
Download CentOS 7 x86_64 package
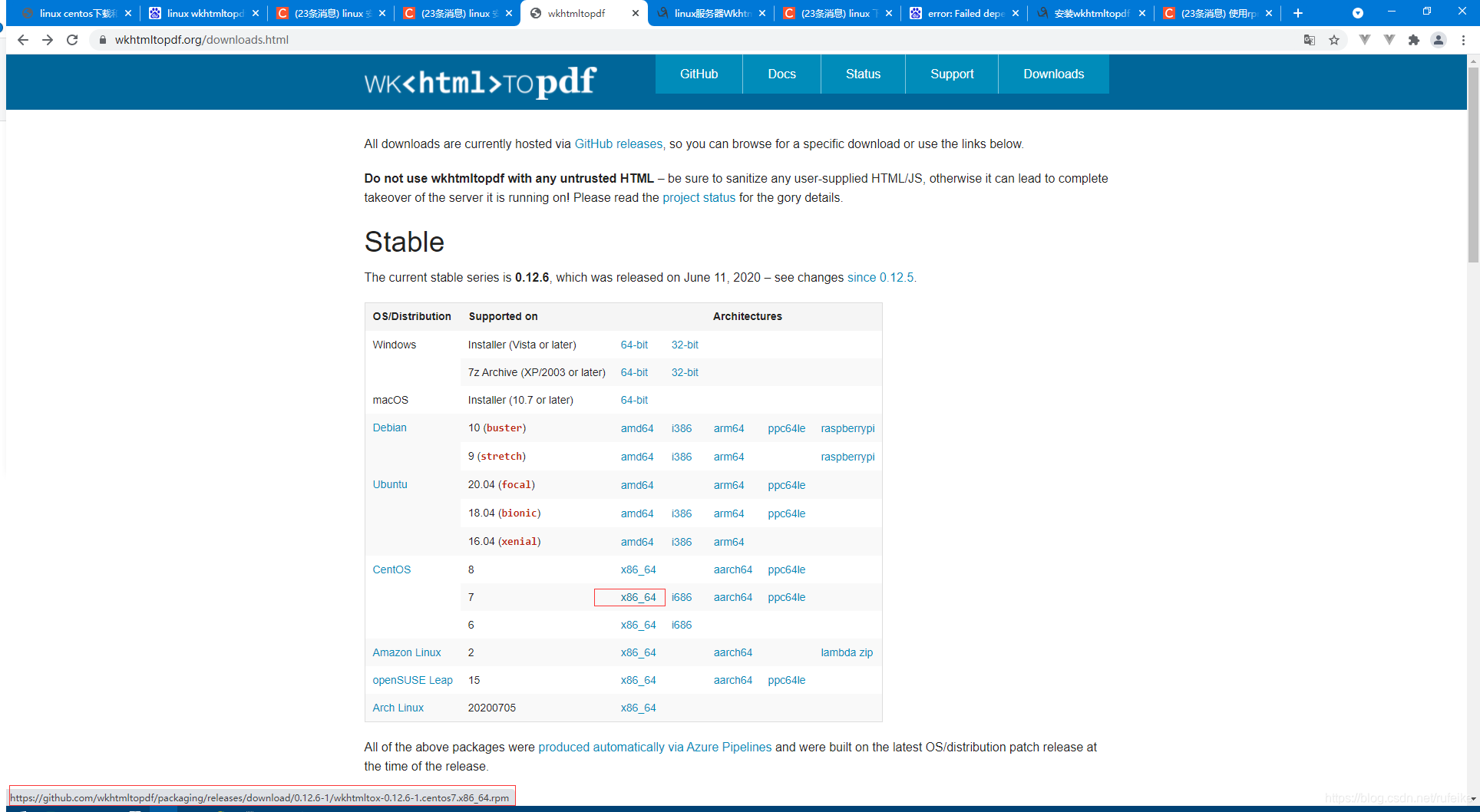pyautogui.click(x=638, y=598)
